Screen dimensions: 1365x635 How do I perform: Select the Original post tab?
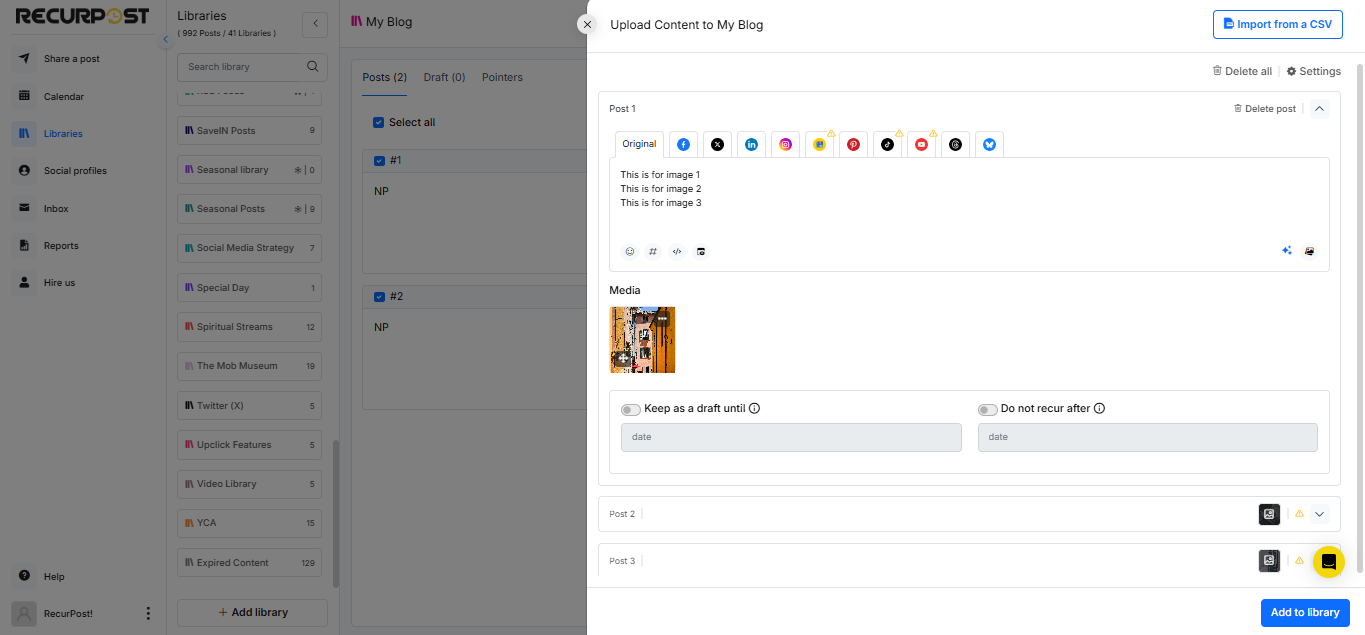639,144
